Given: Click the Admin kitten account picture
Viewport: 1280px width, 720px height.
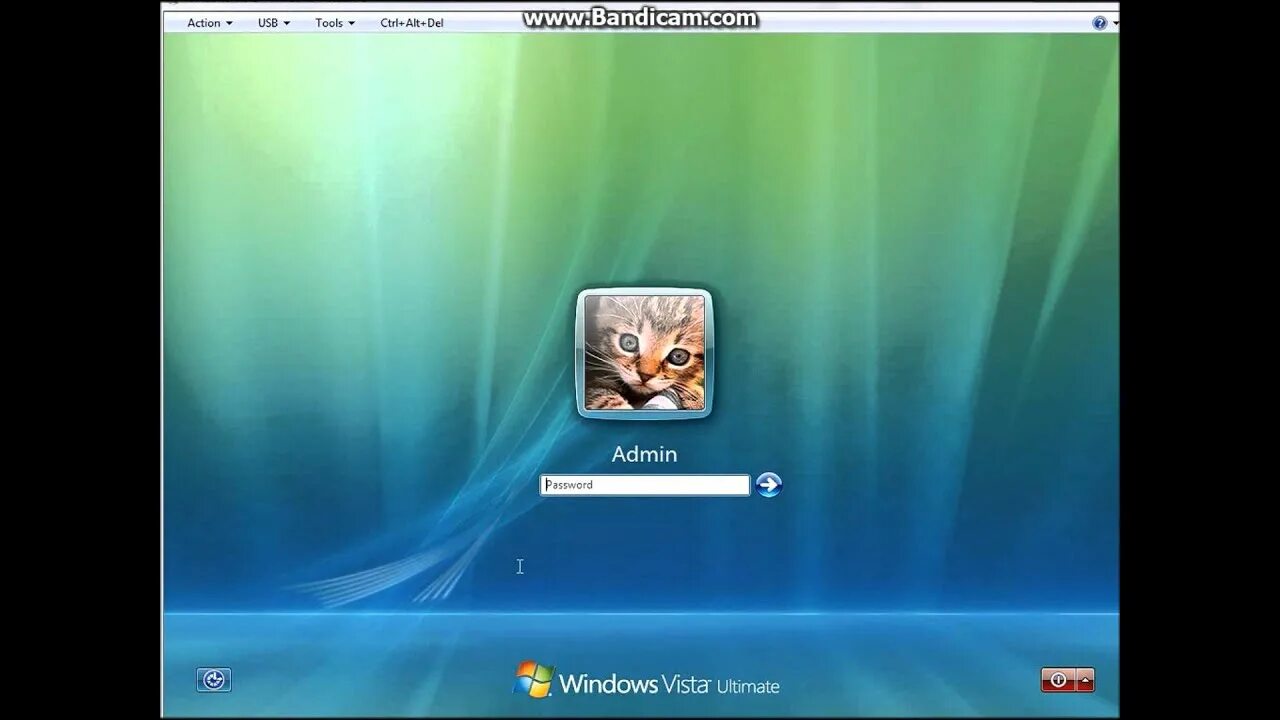Looking at the screenshot, I should click(x=644, y=353).
